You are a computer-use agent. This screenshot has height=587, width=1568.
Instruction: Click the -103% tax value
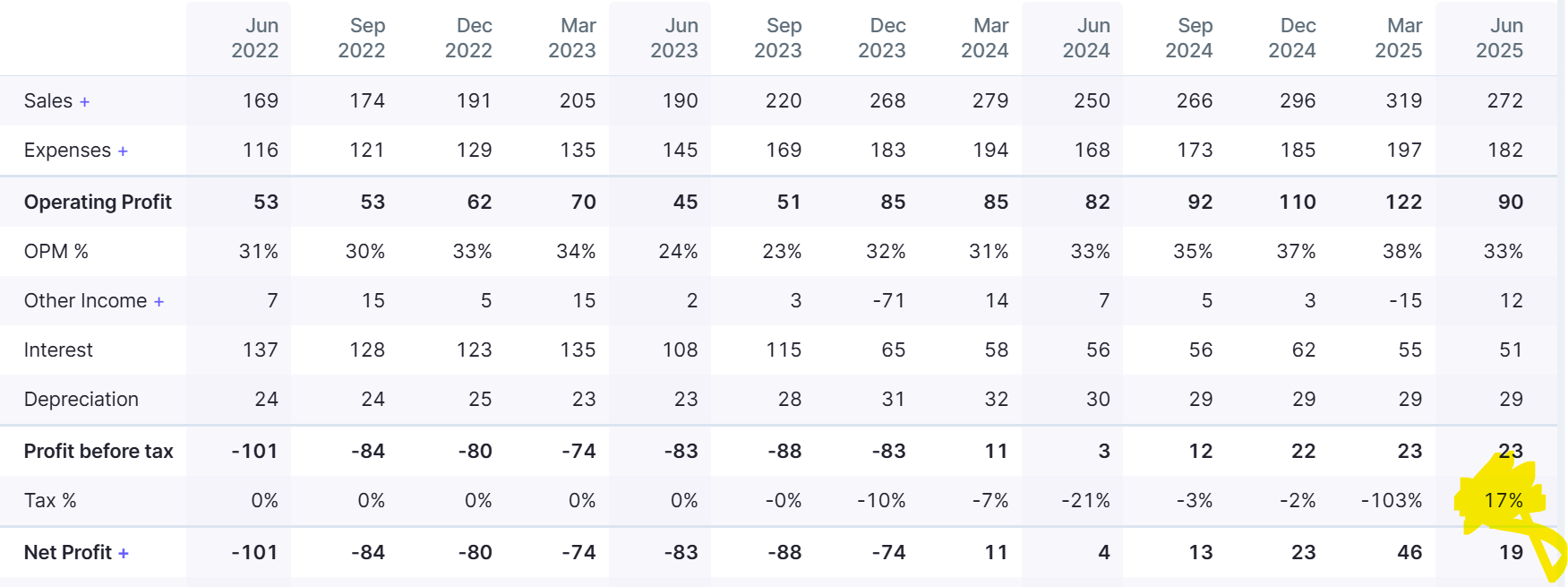(1391, 501)
